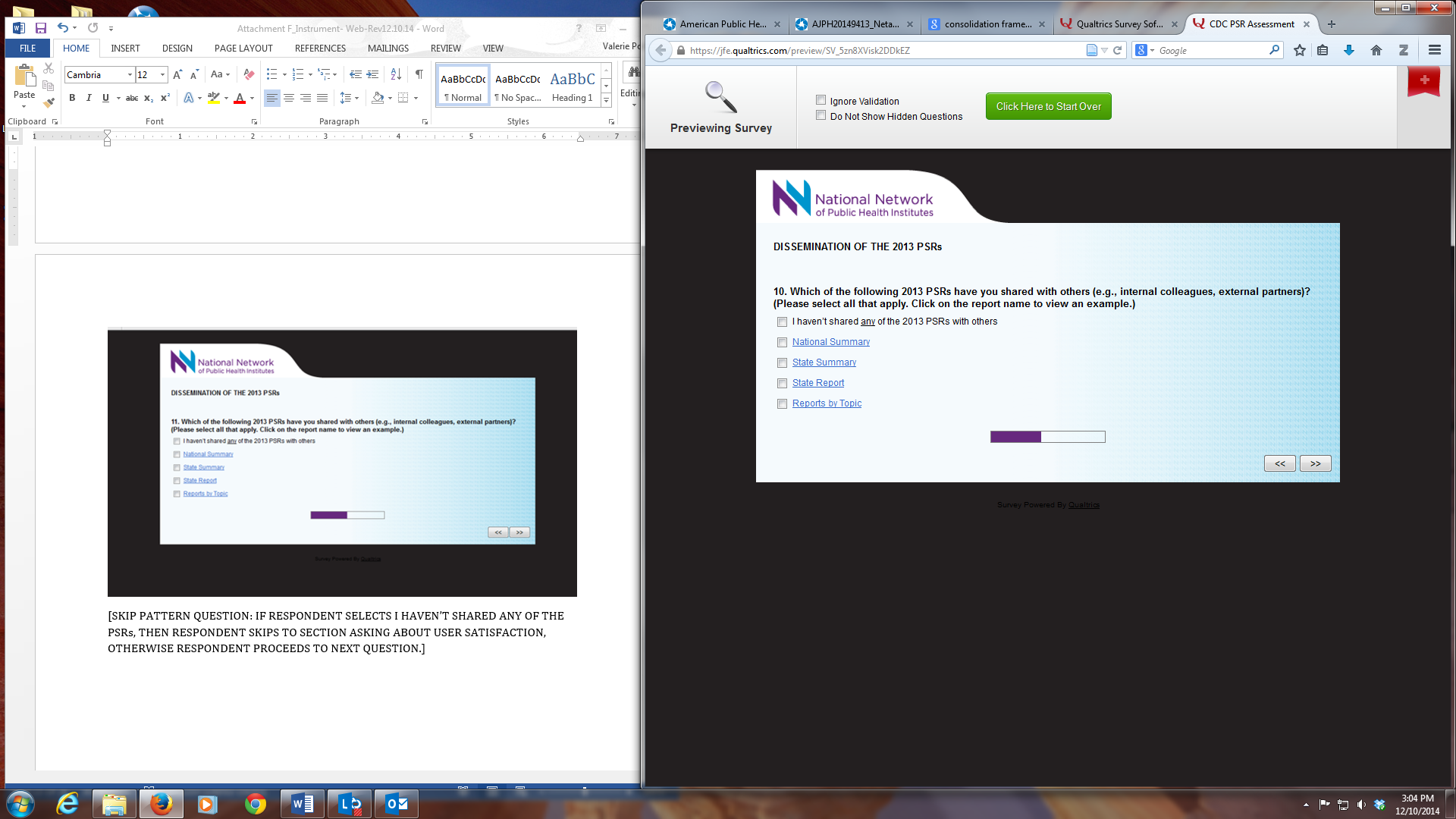Screen dimensions: 1456x819
Task: Open Firefox hamburger menu
Action: click(x=1434, y=50)
